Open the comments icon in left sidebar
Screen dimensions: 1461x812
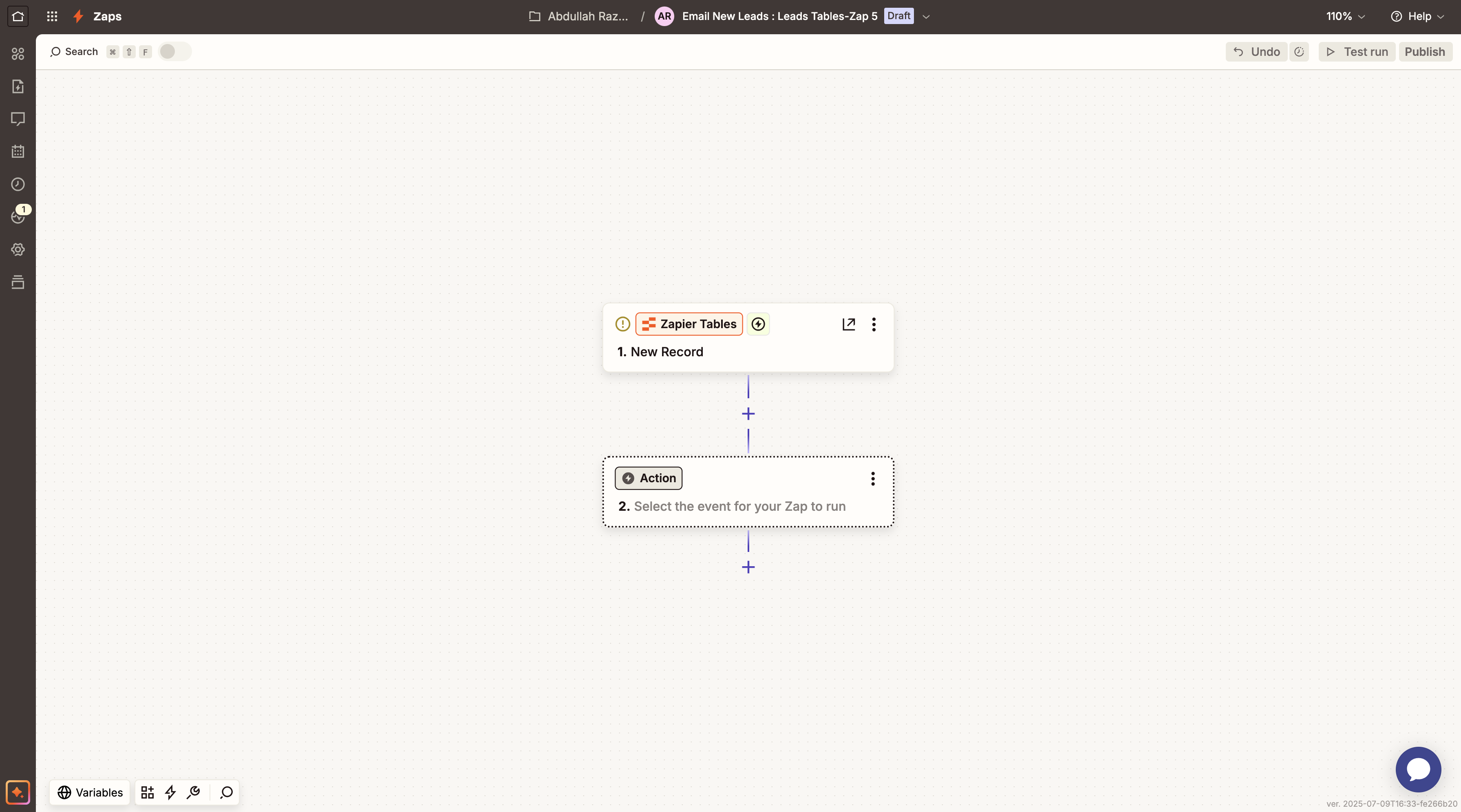pyautogui.click(x=18, y=119)
